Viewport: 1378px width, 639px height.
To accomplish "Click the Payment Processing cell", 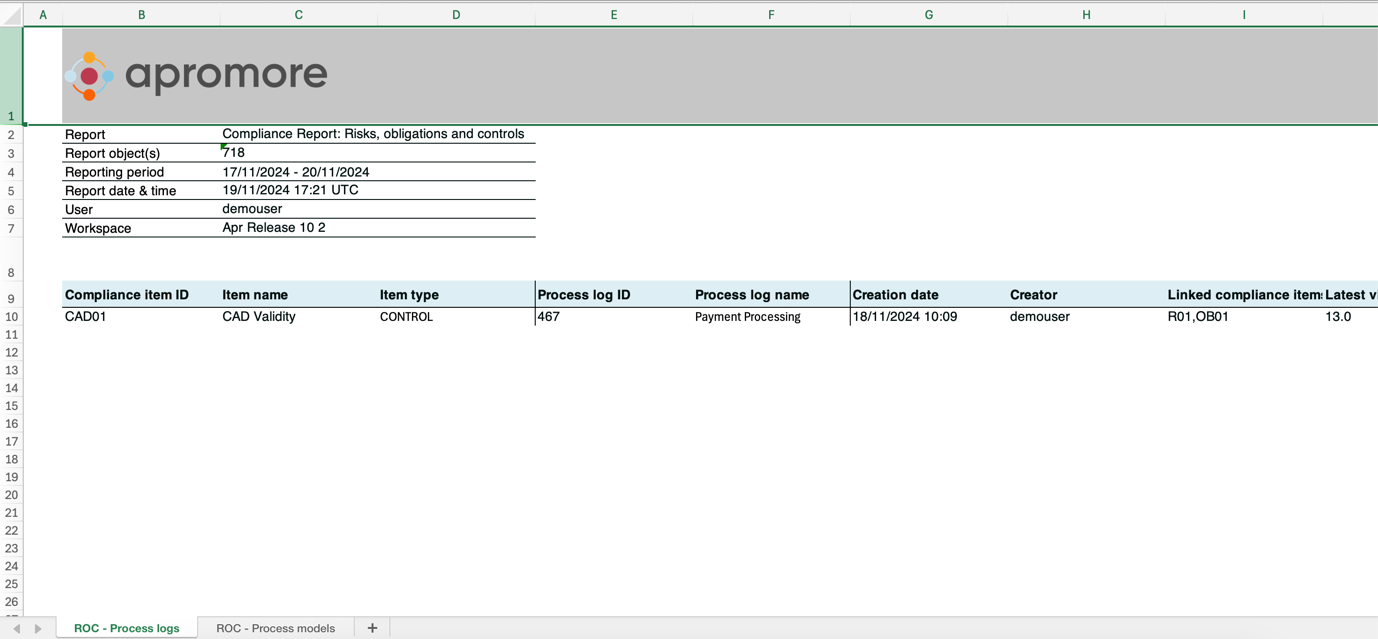I will pyautogui.click(x=747, y=317).
